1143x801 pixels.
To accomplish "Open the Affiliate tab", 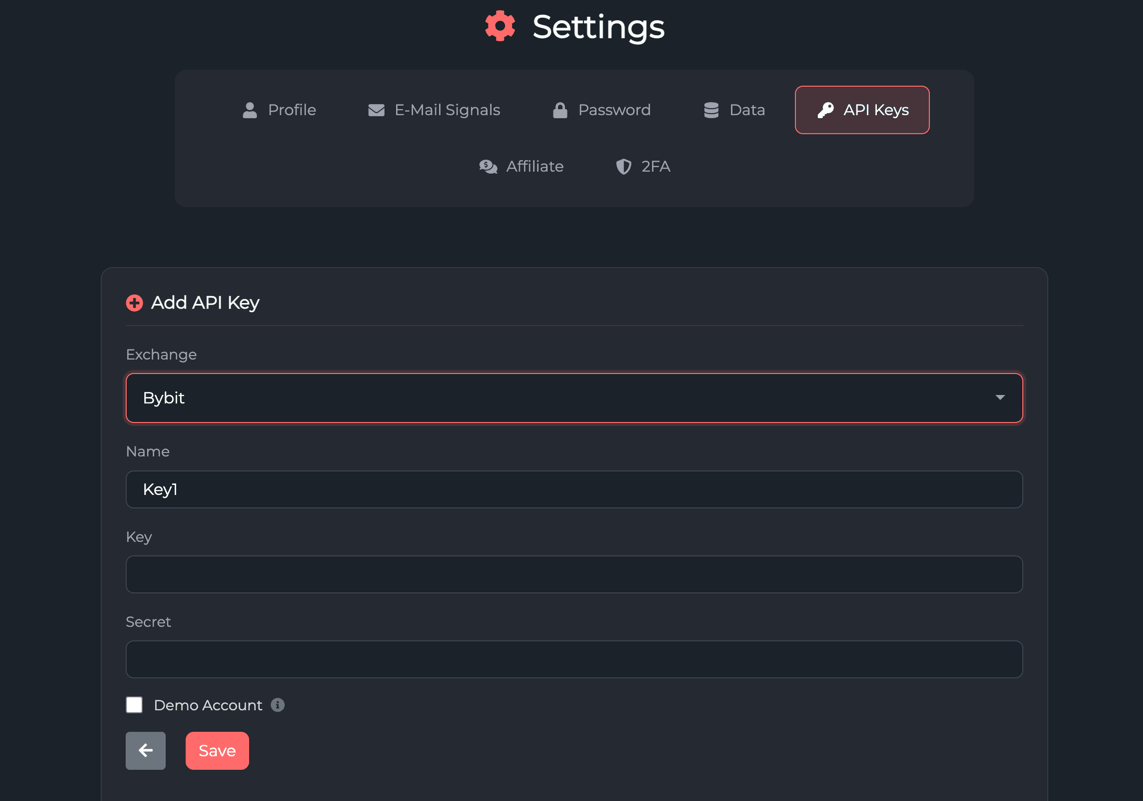I will coord(521,167).
